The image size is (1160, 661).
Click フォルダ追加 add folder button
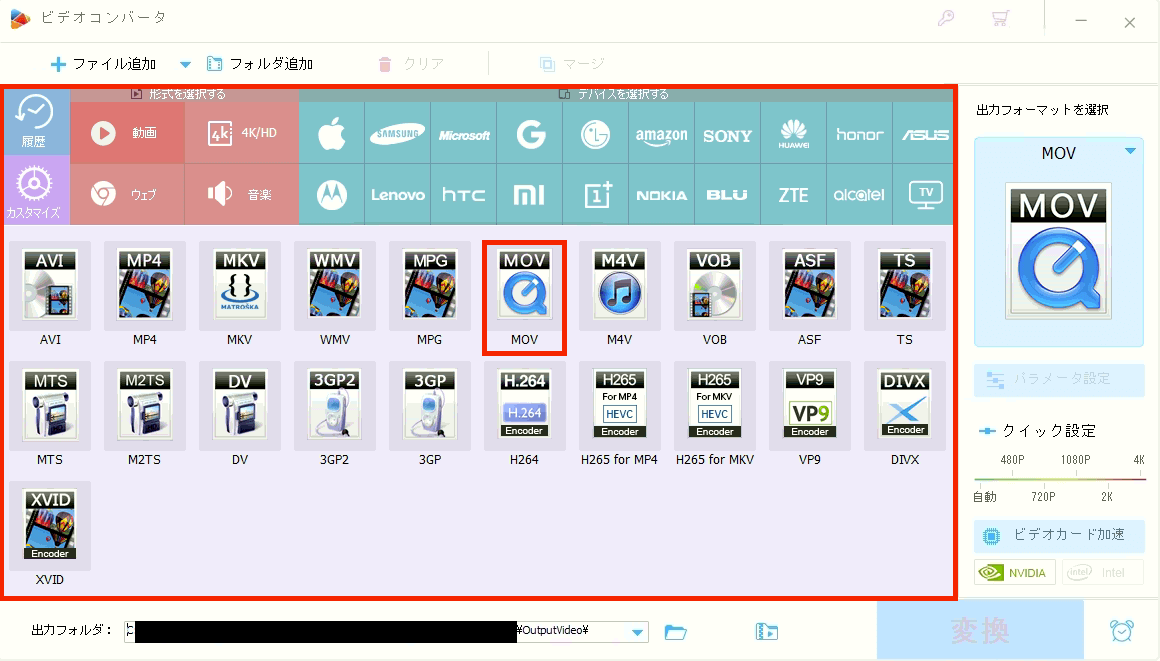[x=260, y=64]
